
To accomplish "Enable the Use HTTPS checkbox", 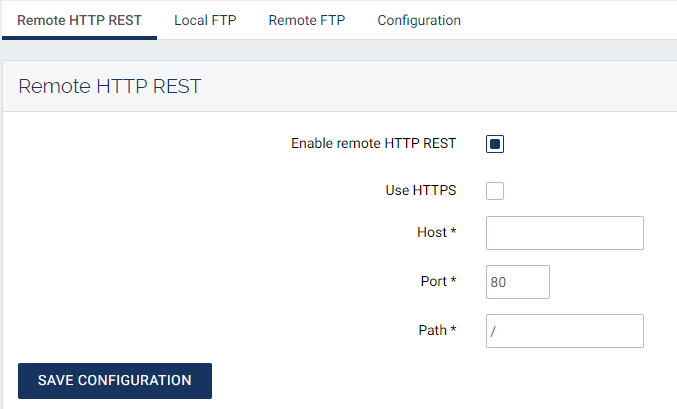I will click(x=495, y=191).
